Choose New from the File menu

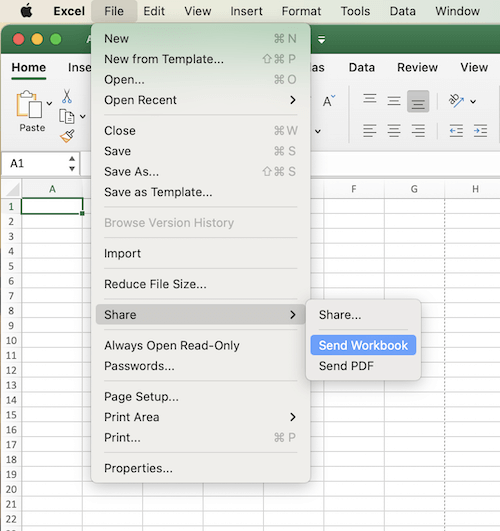[200, 39]
